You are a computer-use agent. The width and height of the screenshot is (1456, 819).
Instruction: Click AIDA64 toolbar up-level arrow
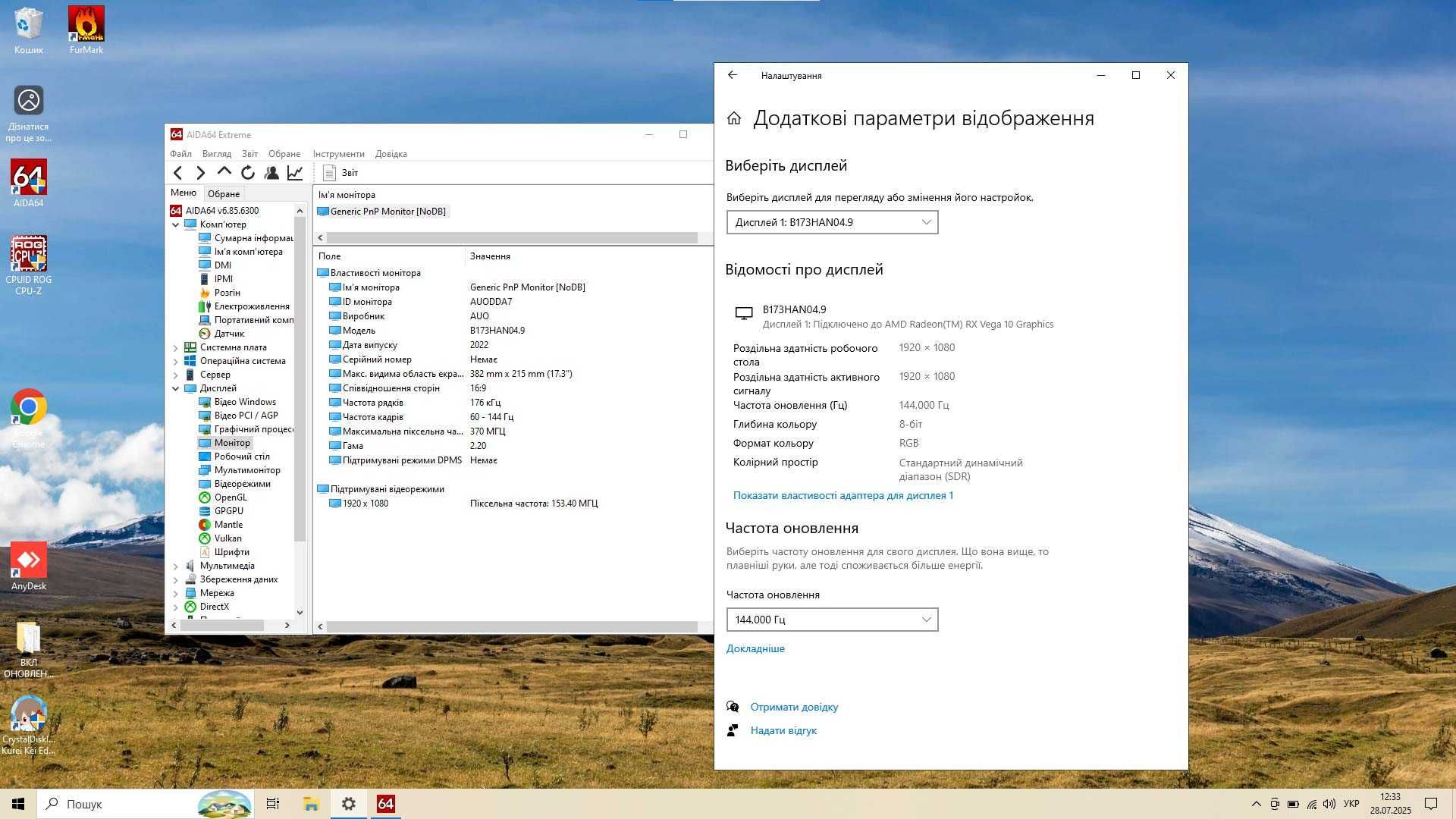coord(224,173)
